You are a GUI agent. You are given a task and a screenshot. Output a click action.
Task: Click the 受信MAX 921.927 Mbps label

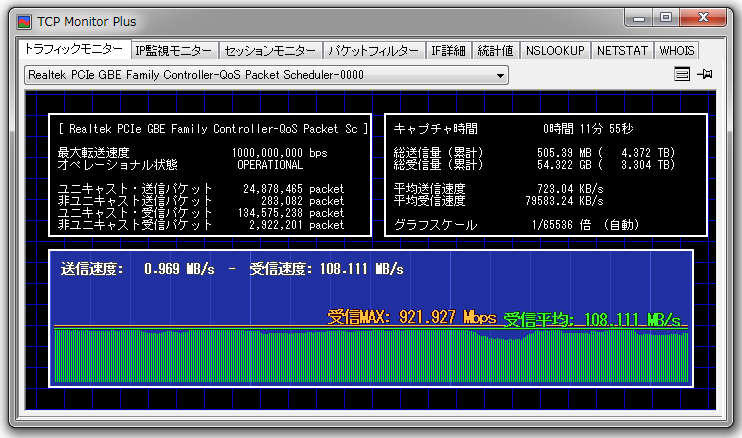pos(412,317)
